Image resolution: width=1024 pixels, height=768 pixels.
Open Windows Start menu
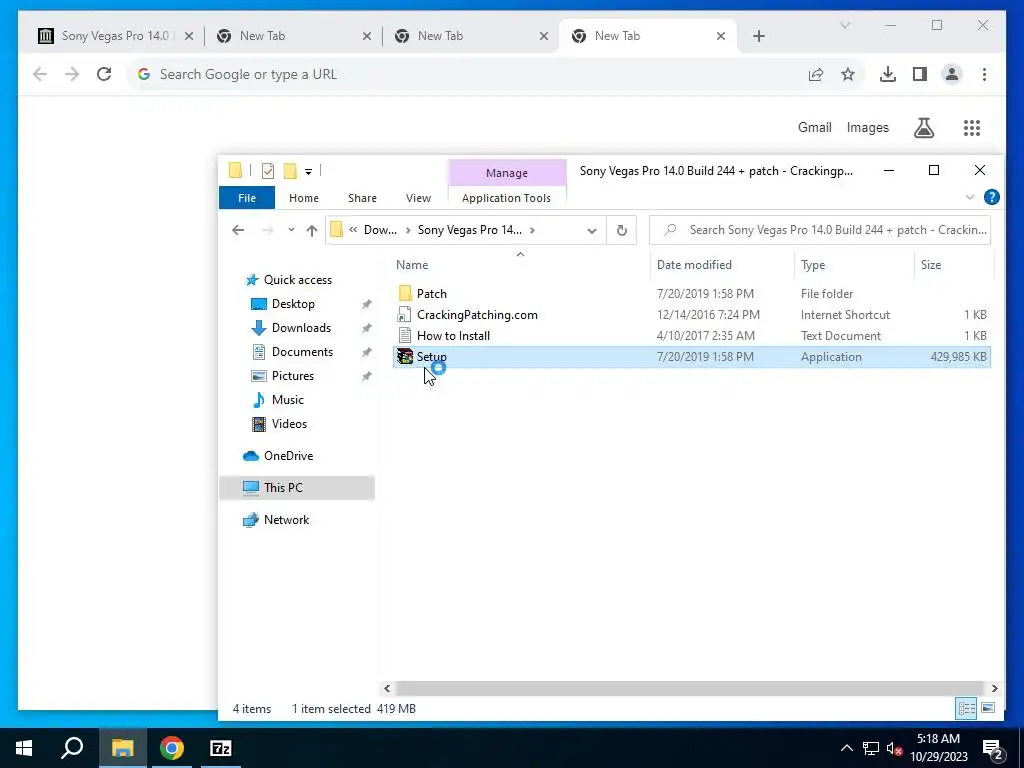(x=24, y=748)
